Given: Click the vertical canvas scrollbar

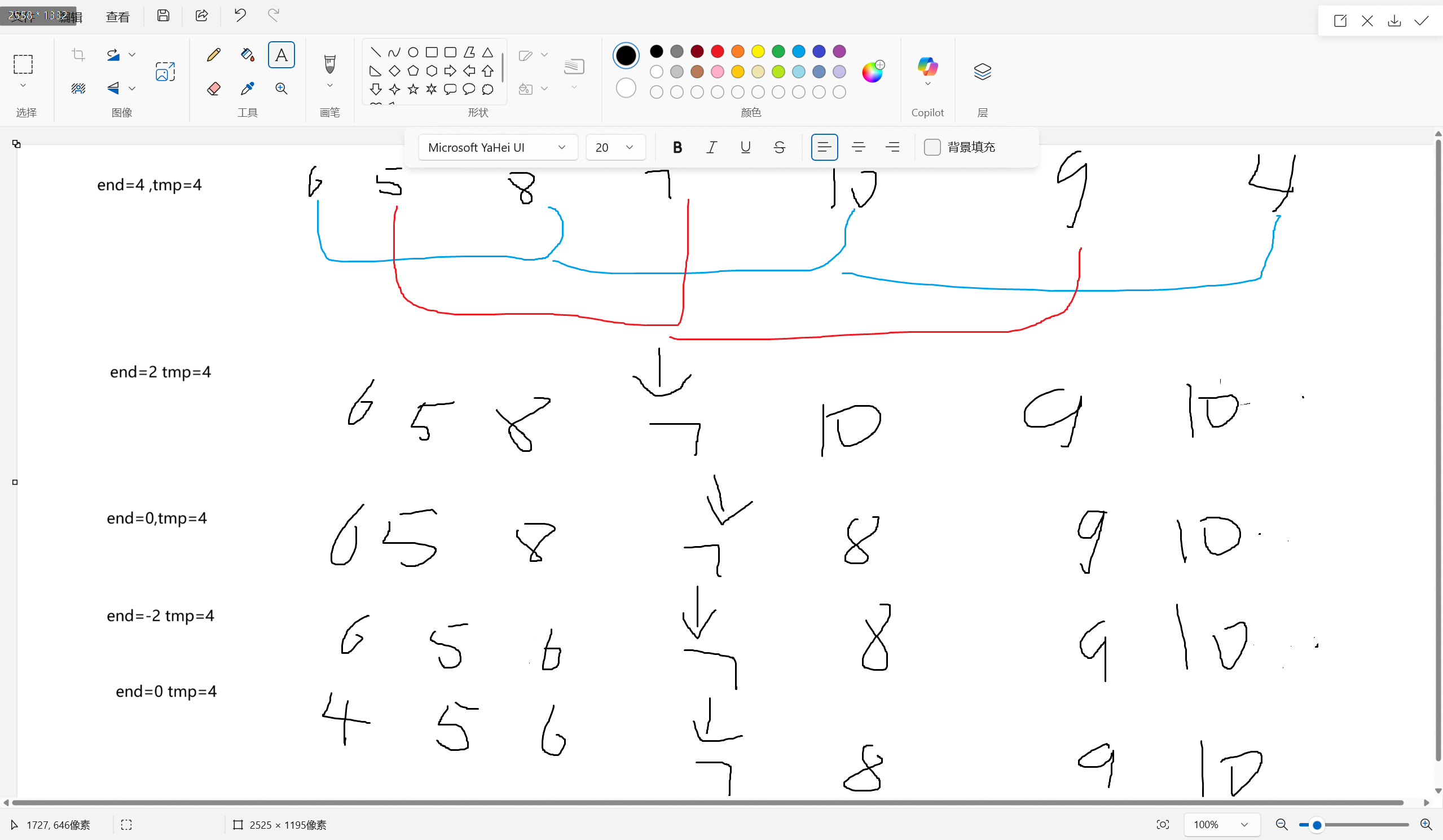Looking at the screenshot, I should 1438,451.
